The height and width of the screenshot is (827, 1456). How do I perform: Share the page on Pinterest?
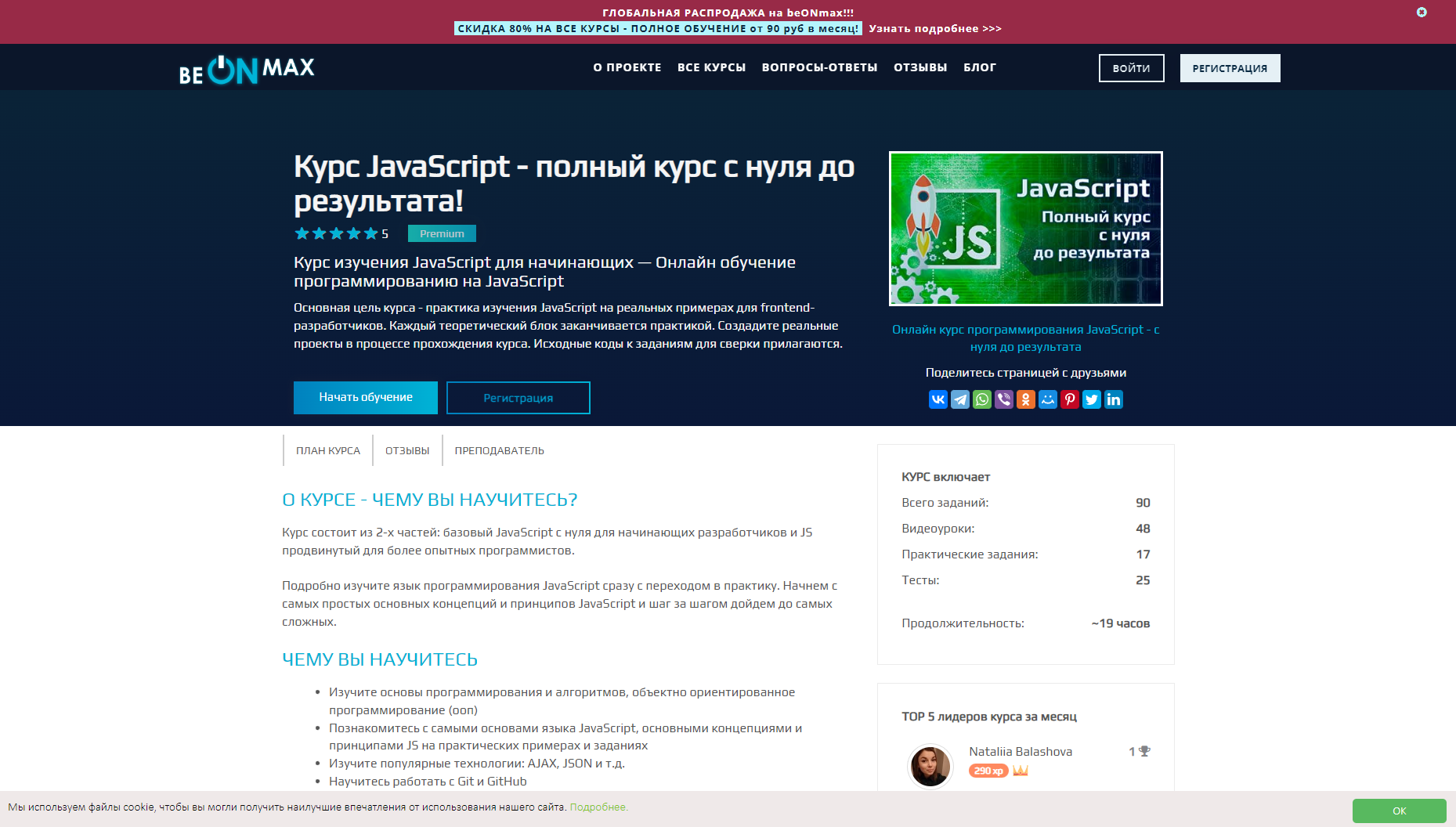pyautogui.click(x=1069, y=399)
